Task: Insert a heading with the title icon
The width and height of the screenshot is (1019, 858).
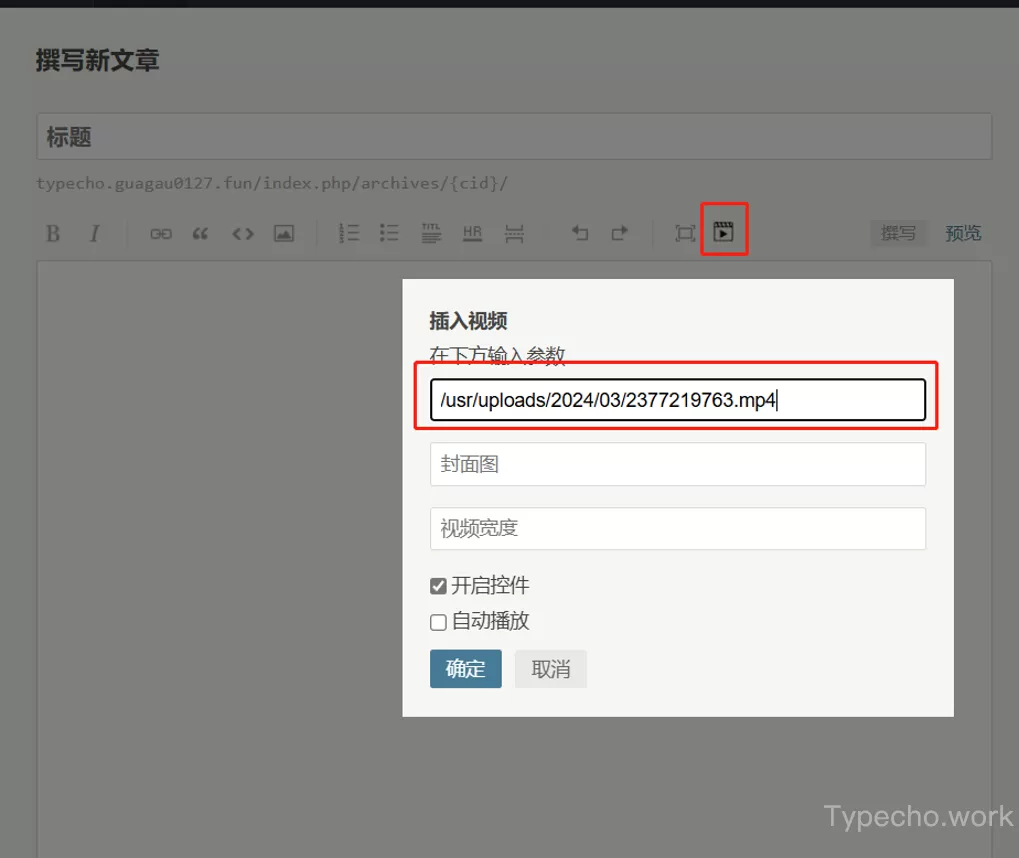Action: [430, 233]
